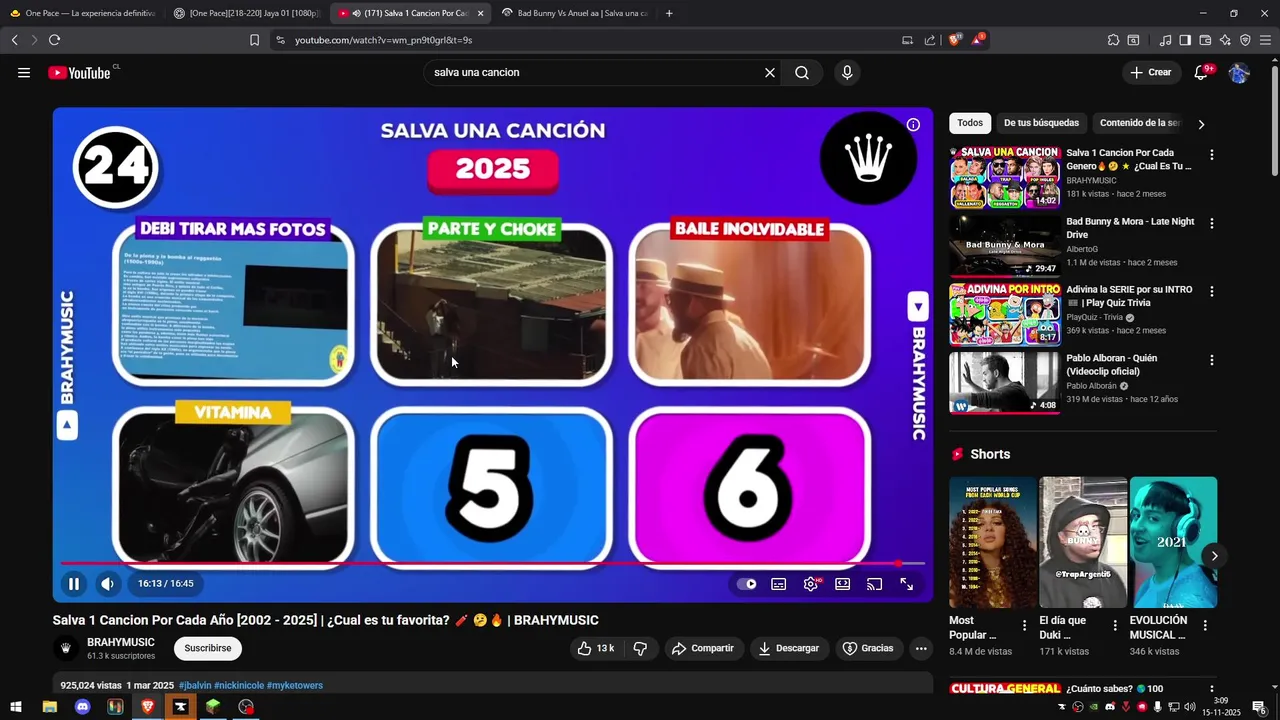Pause the video
Viewport: 1280px width, 720px height.
coord(73,583)
